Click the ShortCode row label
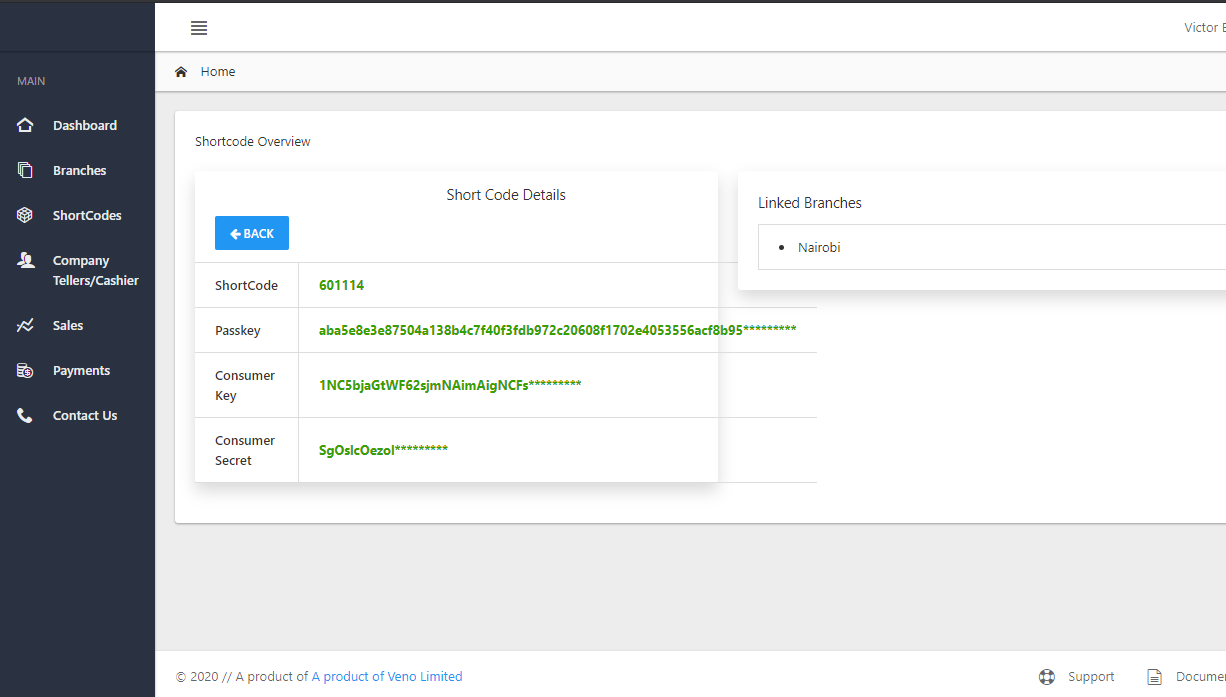 (x=246, y=285)
